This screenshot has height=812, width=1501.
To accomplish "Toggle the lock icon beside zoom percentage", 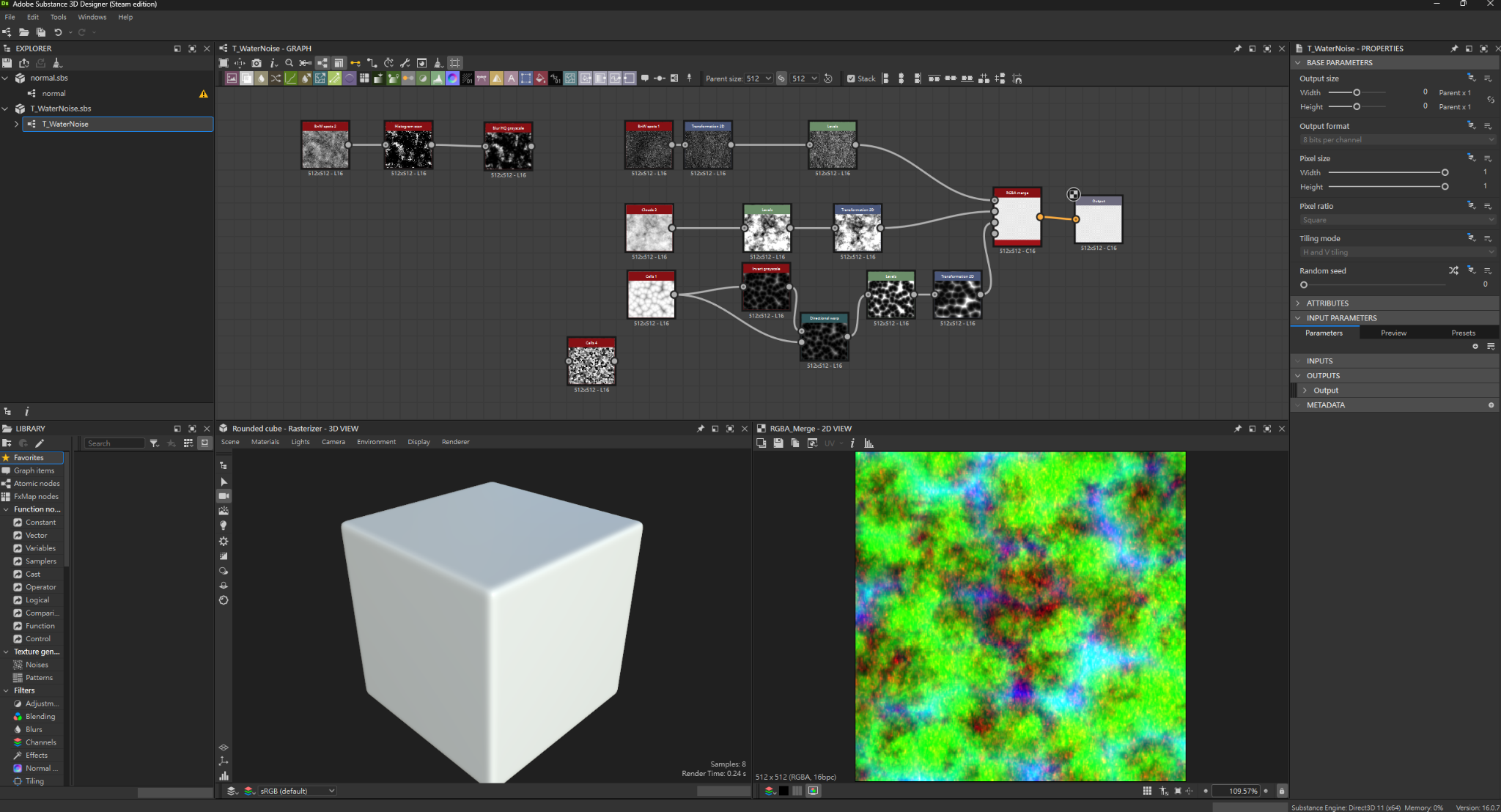I will tap(1282, 791).
